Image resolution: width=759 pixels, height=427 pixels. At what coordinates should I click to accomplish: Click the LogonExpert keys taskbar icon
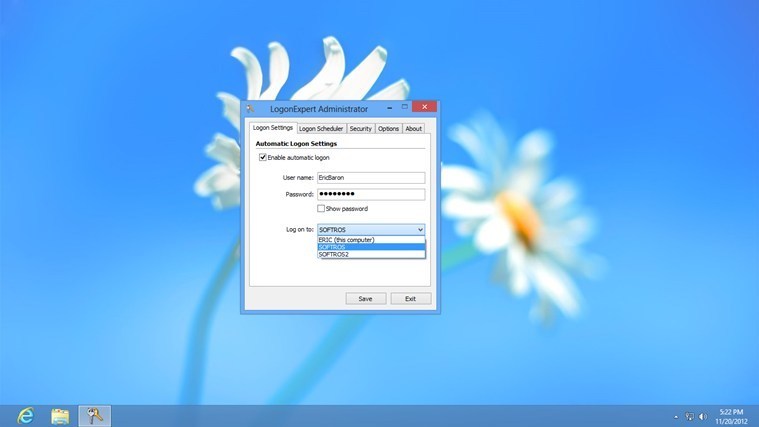click(x=95, y=414)
